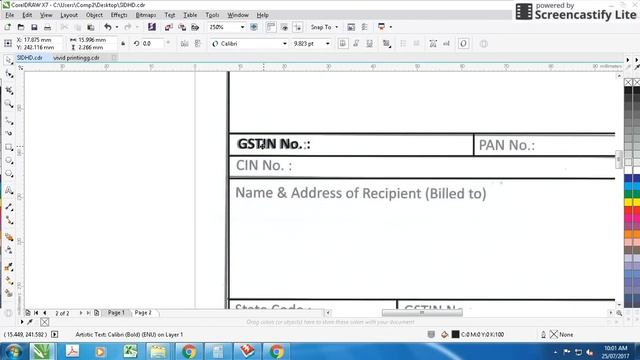
Task: Open the File Explorer folder in taskbar
Action: (159, 351)
